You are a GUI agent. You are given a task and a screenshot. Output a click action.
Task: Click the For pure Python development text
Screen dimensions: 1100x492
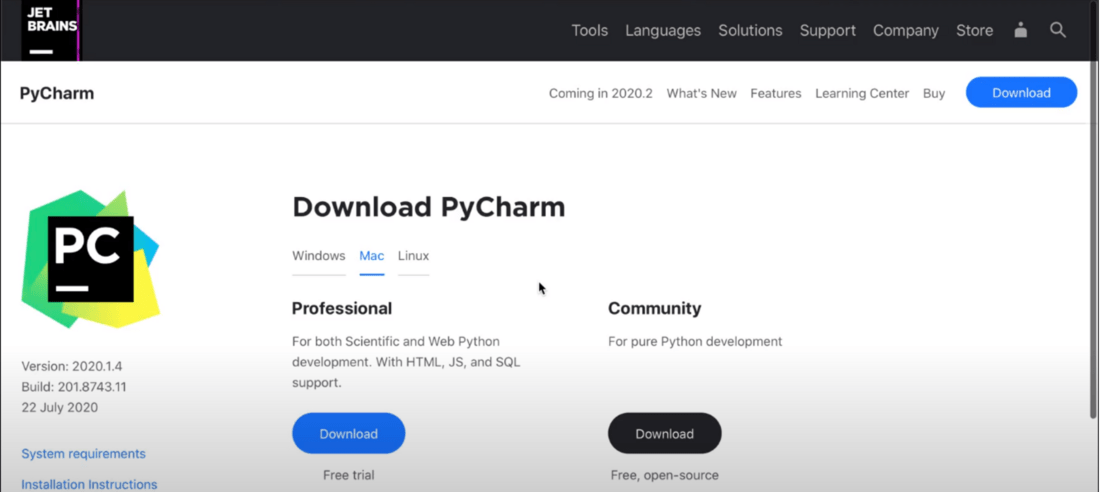pos(695,342)
